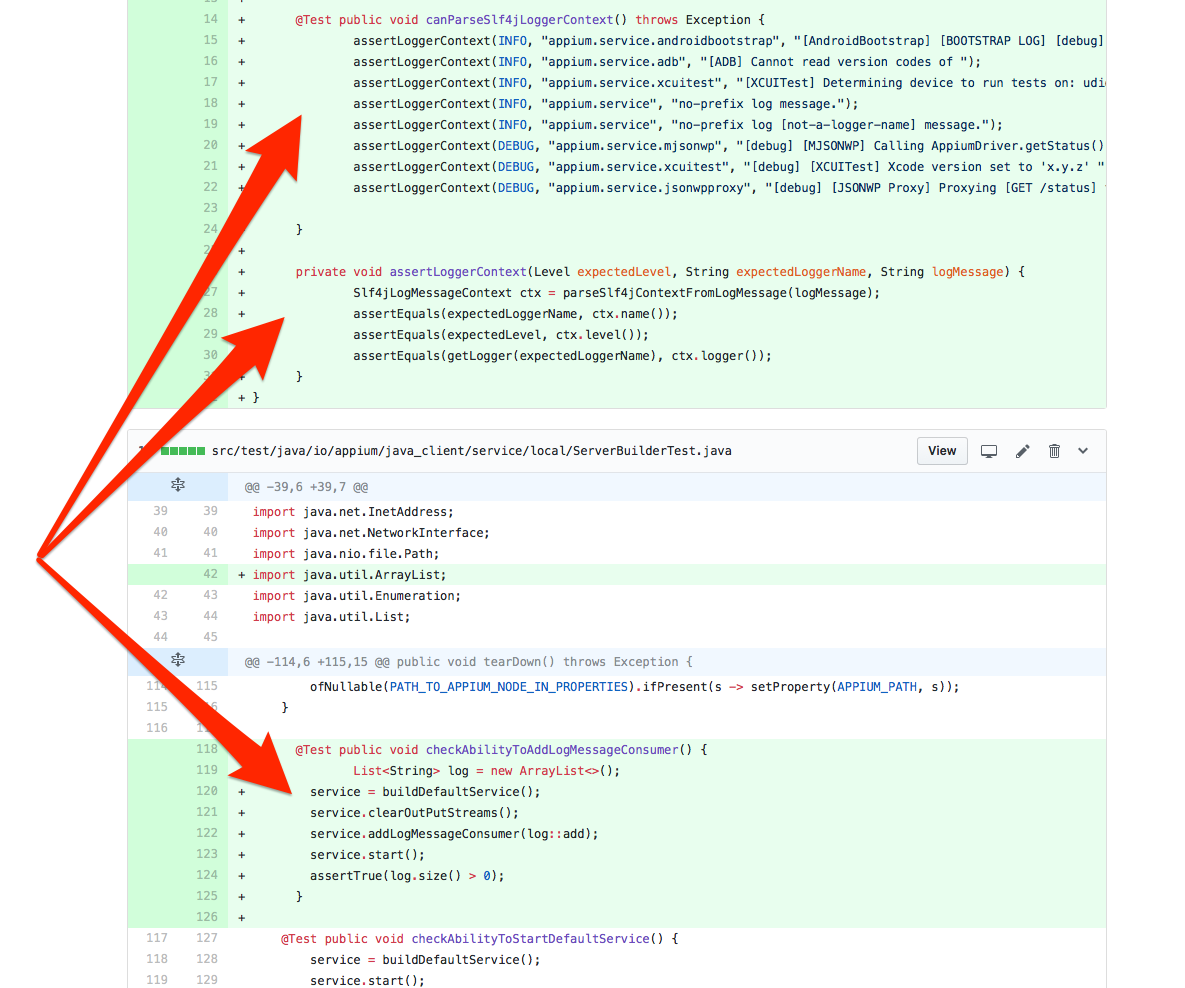Expand hidden lines above the import hunk

click(178, 485)
